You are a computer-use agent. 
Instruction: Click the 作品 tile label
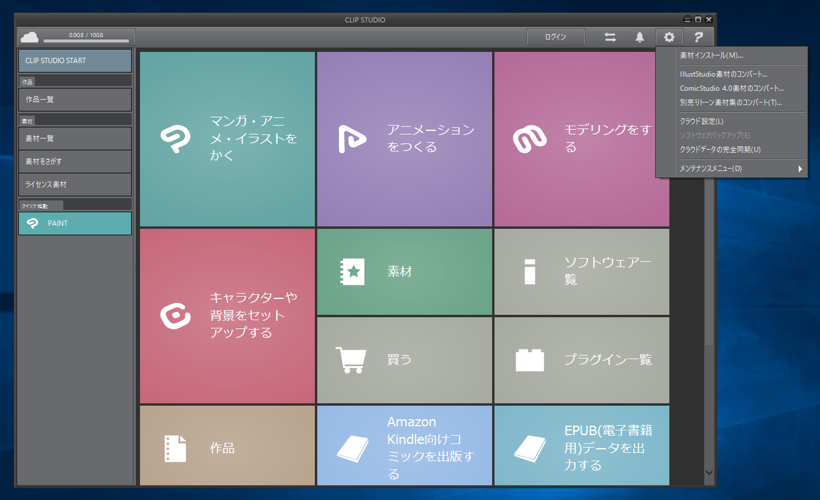[222, 448]
